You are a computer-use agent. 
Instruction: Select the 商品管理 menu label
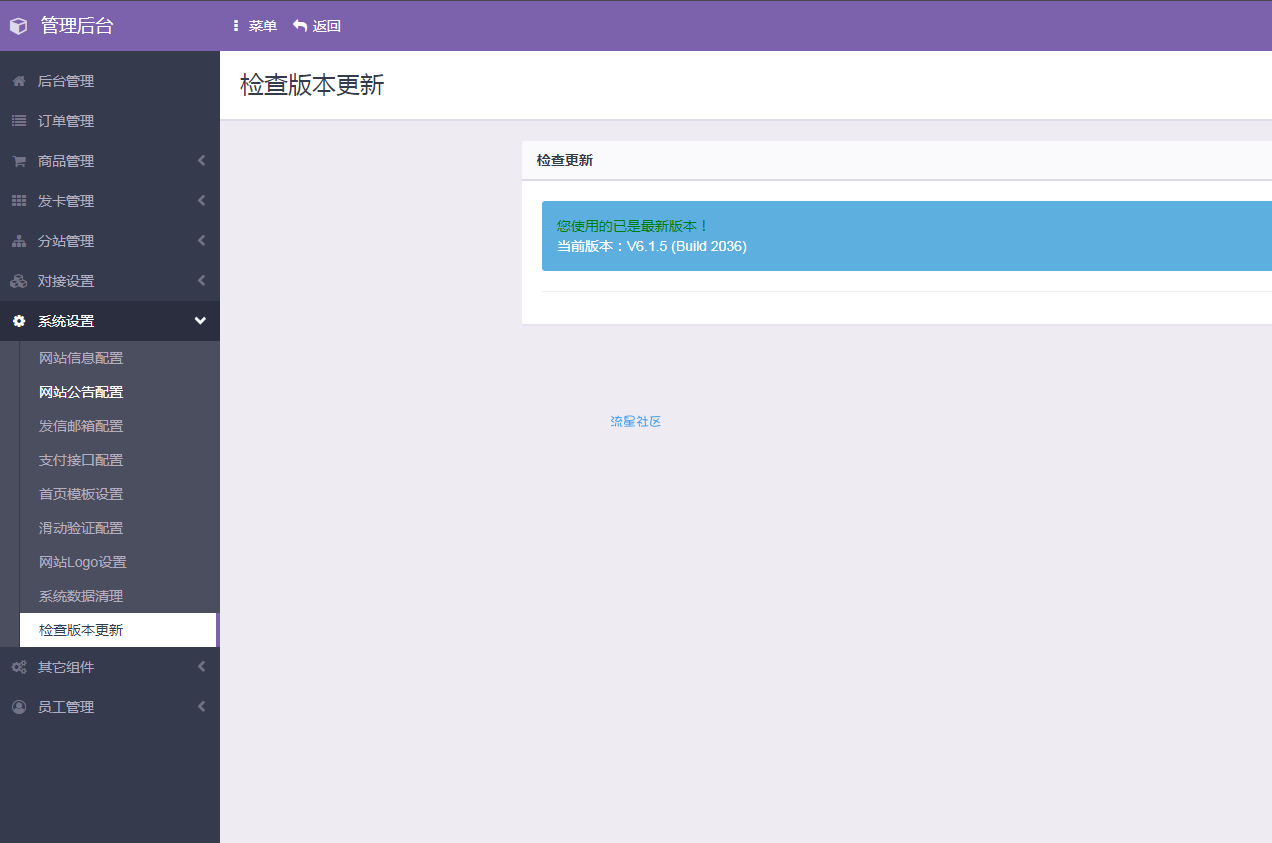click(66, 161)
